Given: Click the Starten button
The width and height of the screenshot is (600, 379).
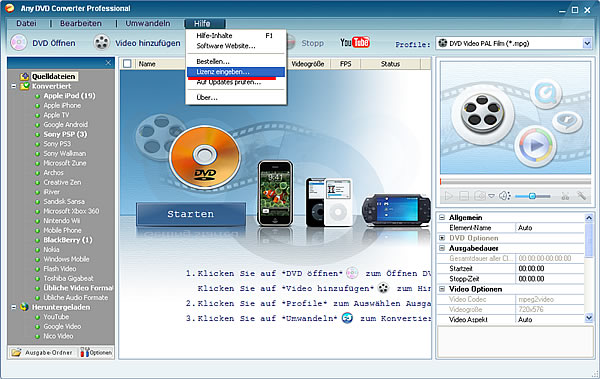Looking at the screenshot, I should (191, 214).
